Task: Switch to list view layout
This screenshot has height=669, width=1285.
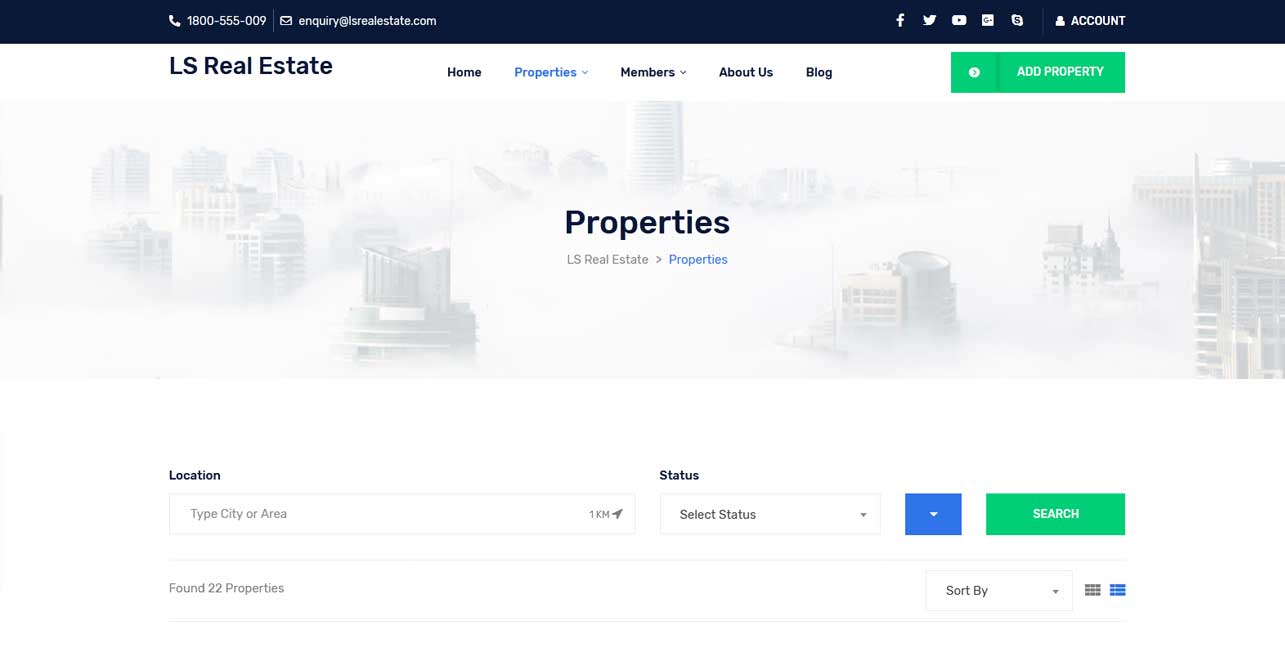Action: coord(1117,590)
